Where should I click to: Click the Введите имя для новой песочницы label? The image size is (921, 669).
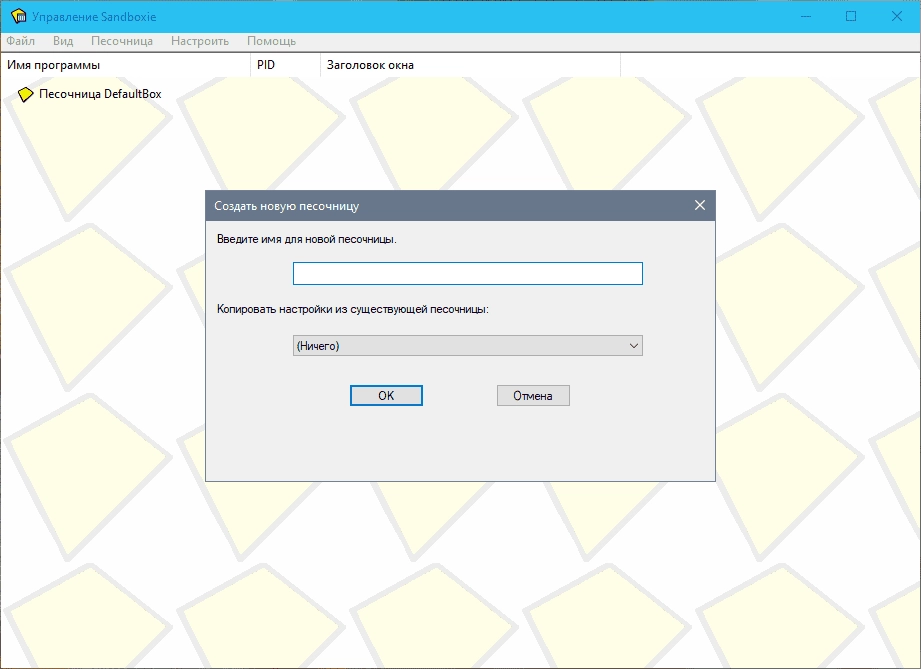coord(307,239)
